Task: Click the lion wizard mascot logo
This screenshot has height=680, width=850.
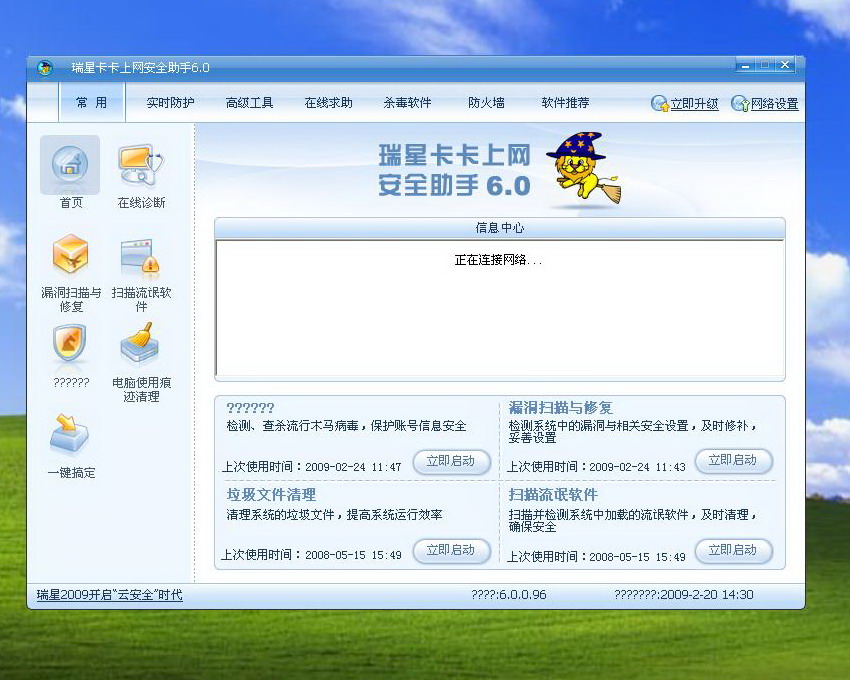Action: [x=584, y=168]
